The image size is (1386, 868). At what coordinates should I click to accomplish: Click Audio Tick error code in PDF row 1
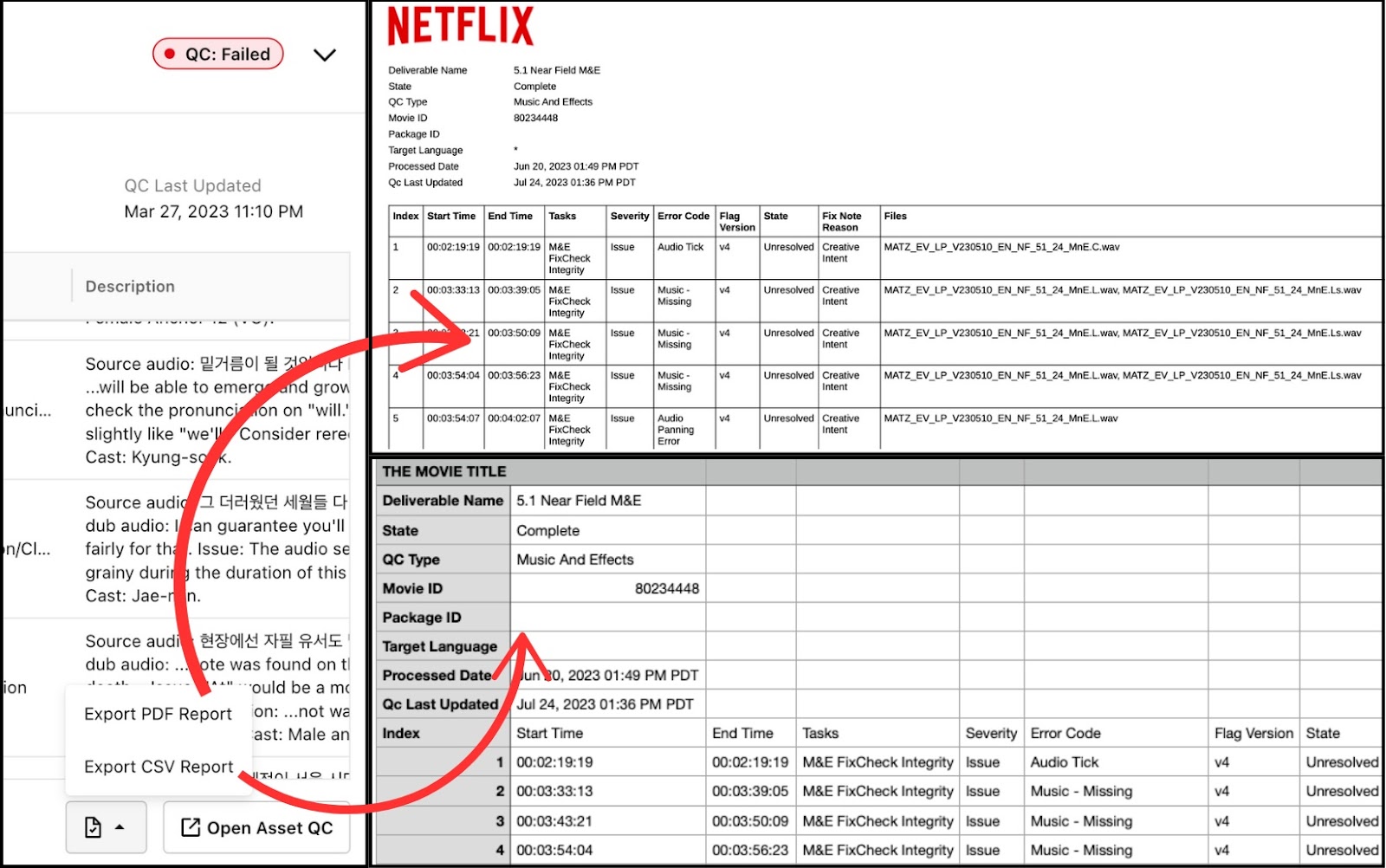(x=681, y=247)
